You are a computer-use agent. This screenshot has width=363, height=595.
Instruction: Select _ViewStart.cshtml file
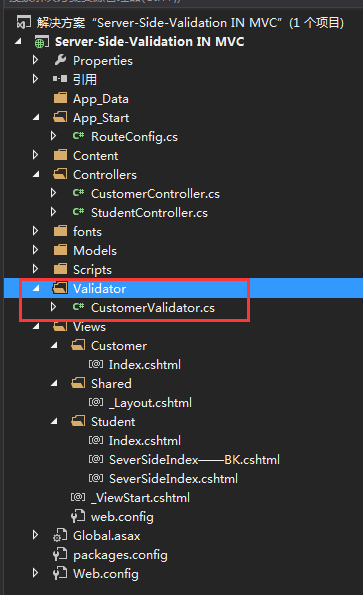click(x=140, y=497)
